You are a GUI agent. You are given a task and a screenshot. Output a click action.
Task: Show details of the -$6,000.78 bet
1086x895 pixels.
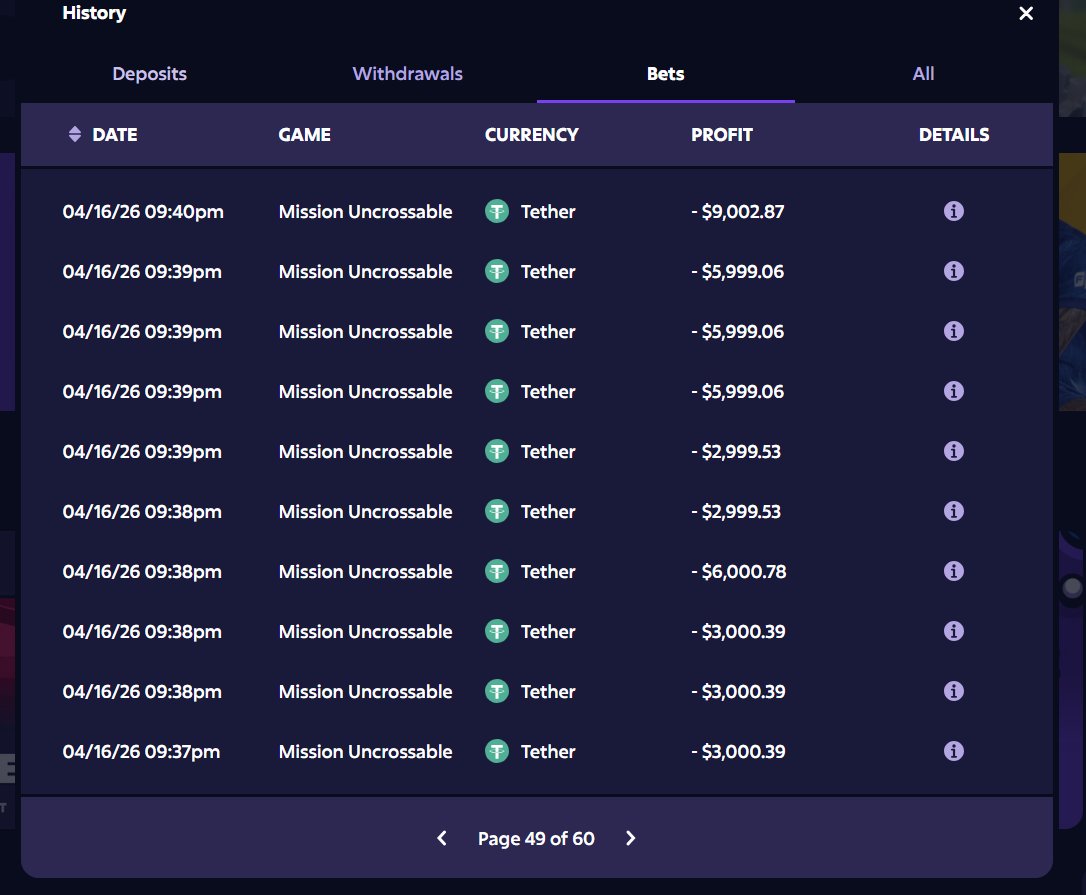[954, 571]
